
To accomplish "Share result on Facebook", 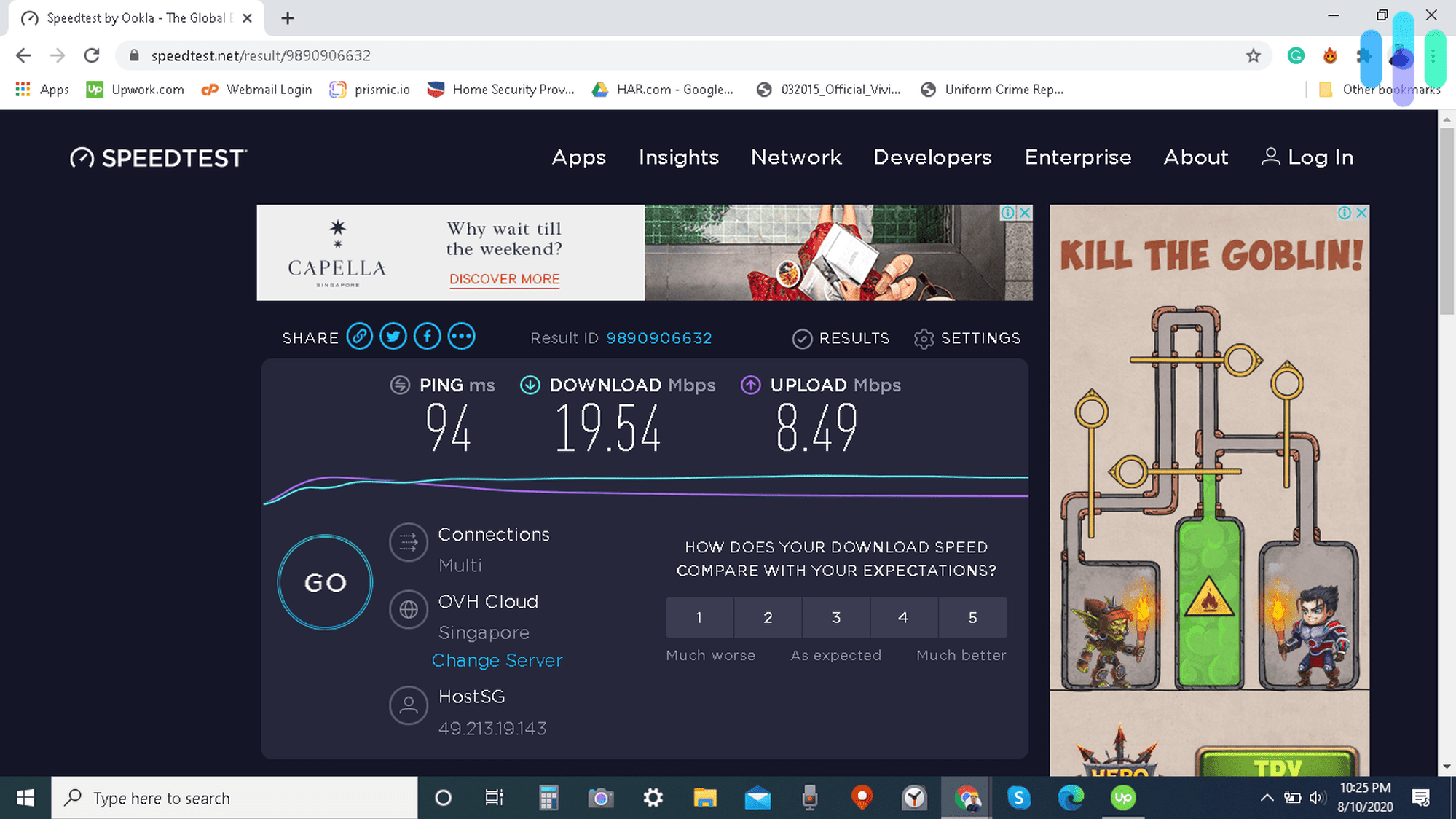I will point(427,336).
